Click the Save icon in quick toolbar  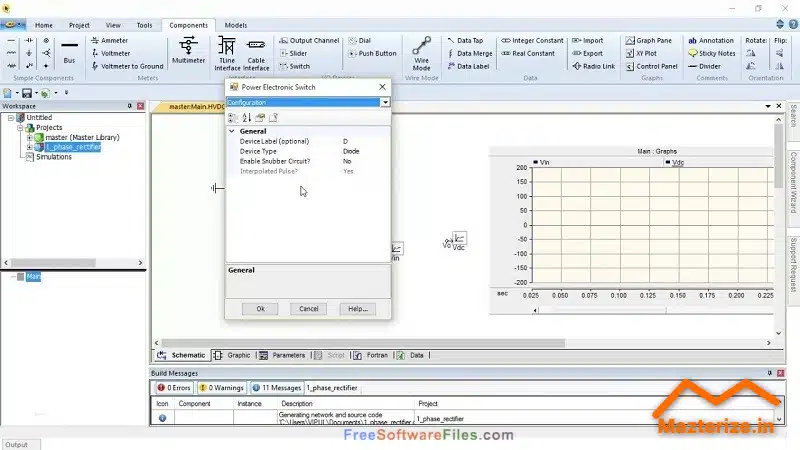[x=27, y=93]
